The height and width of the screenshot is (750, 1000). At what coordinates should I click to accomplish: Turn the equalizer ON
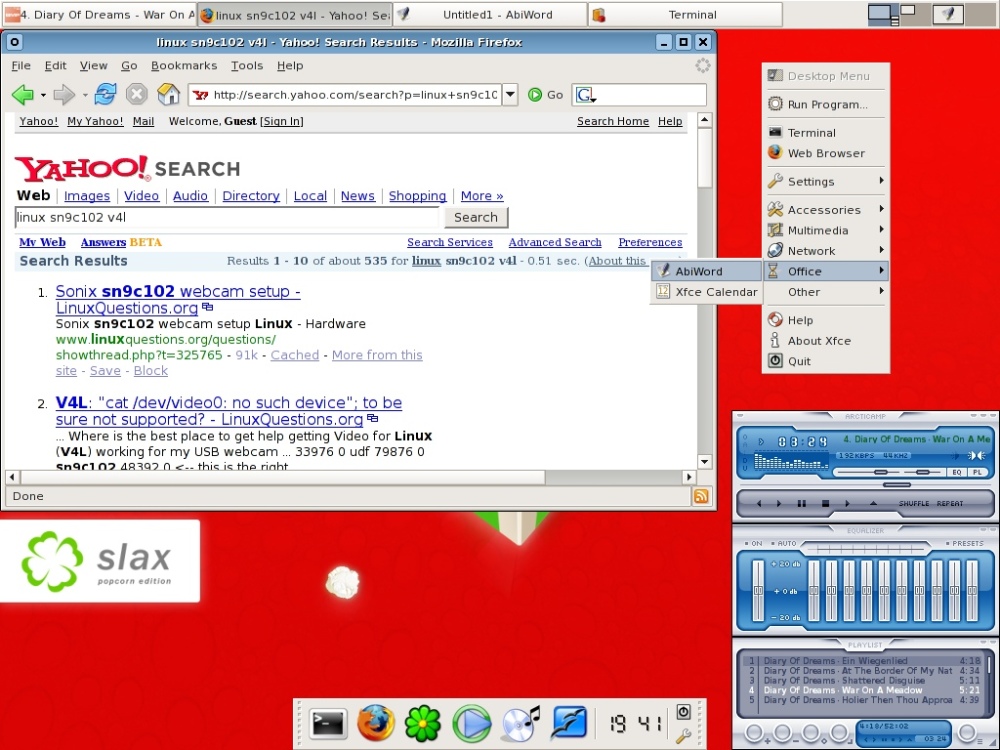pos(754,543)
